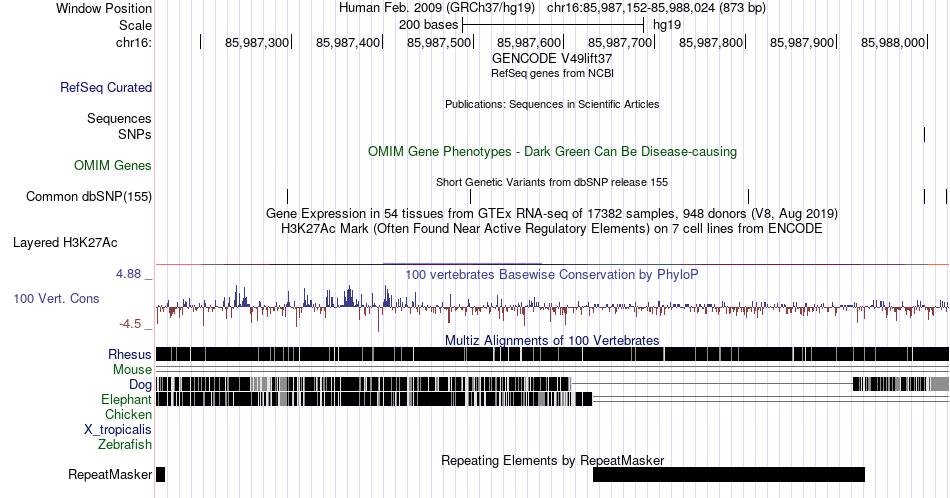Image resolution: width=950 pixels, height=498 pixels.
Task: Click the Window Position label
Action: [104, 8]
